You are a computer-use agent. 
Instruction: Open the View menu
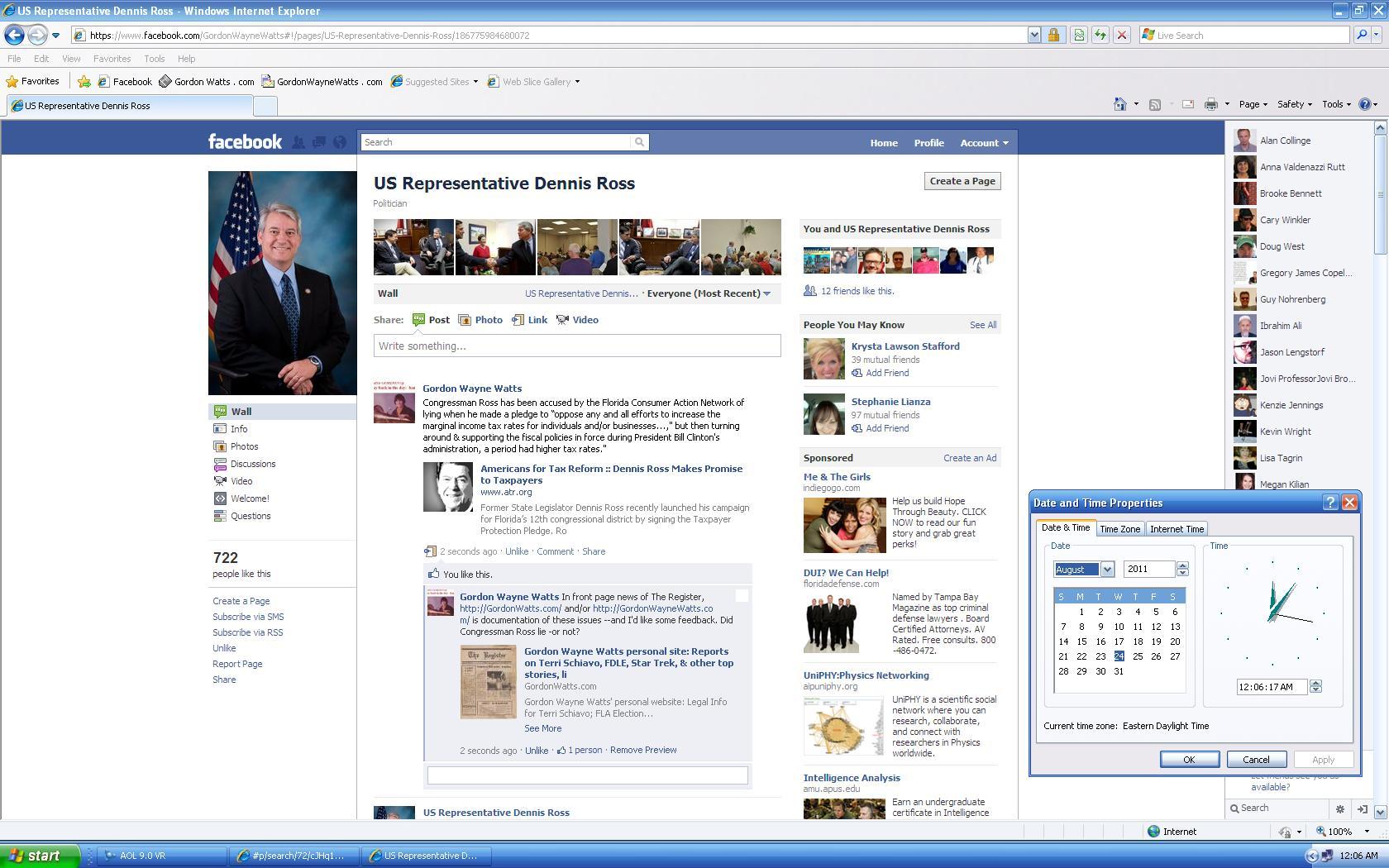click(71, 59)
